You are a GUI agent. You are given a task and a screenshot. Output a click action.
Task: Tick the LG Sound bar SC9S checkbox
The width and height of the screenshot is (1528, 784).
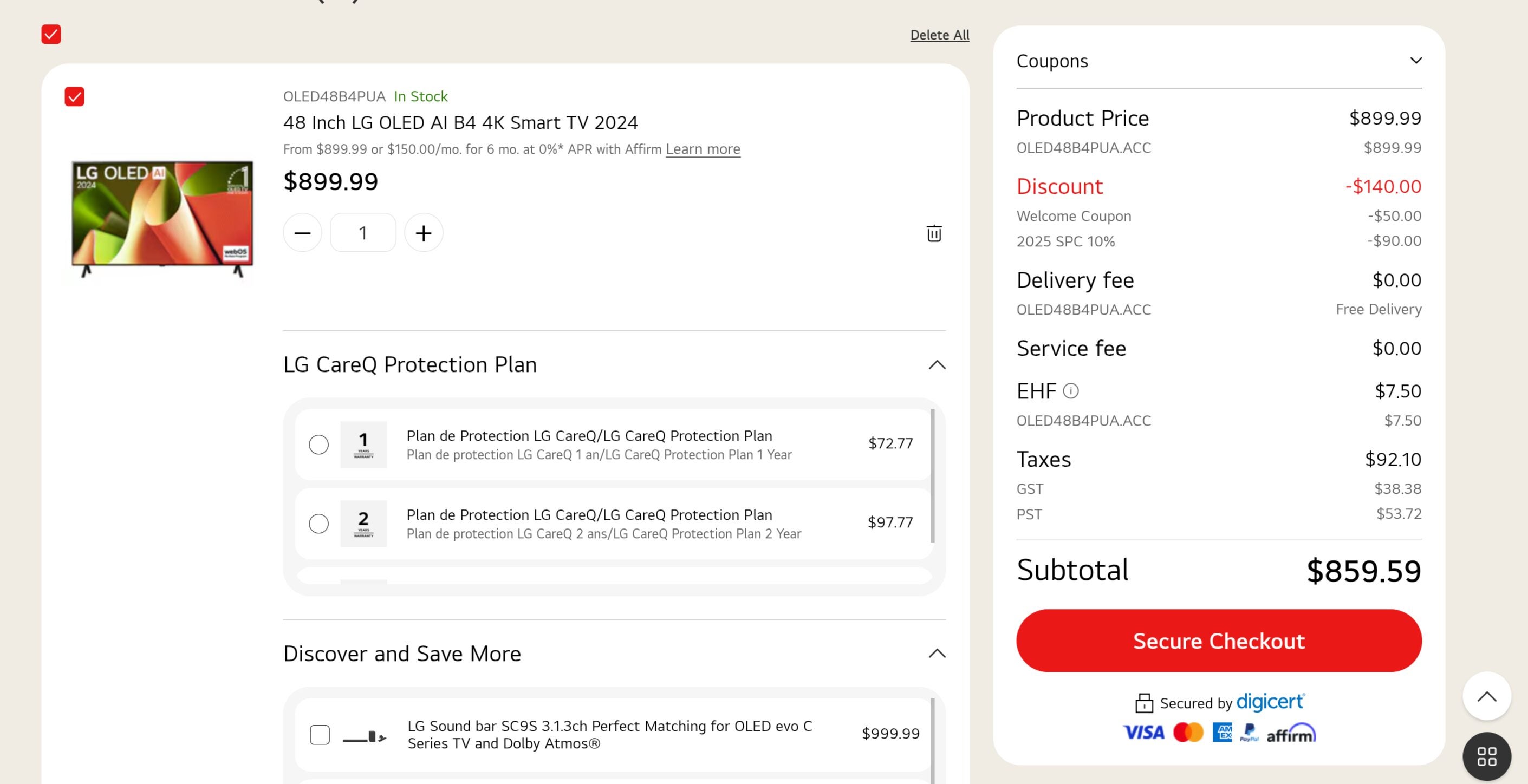click(x=320, y=735)
